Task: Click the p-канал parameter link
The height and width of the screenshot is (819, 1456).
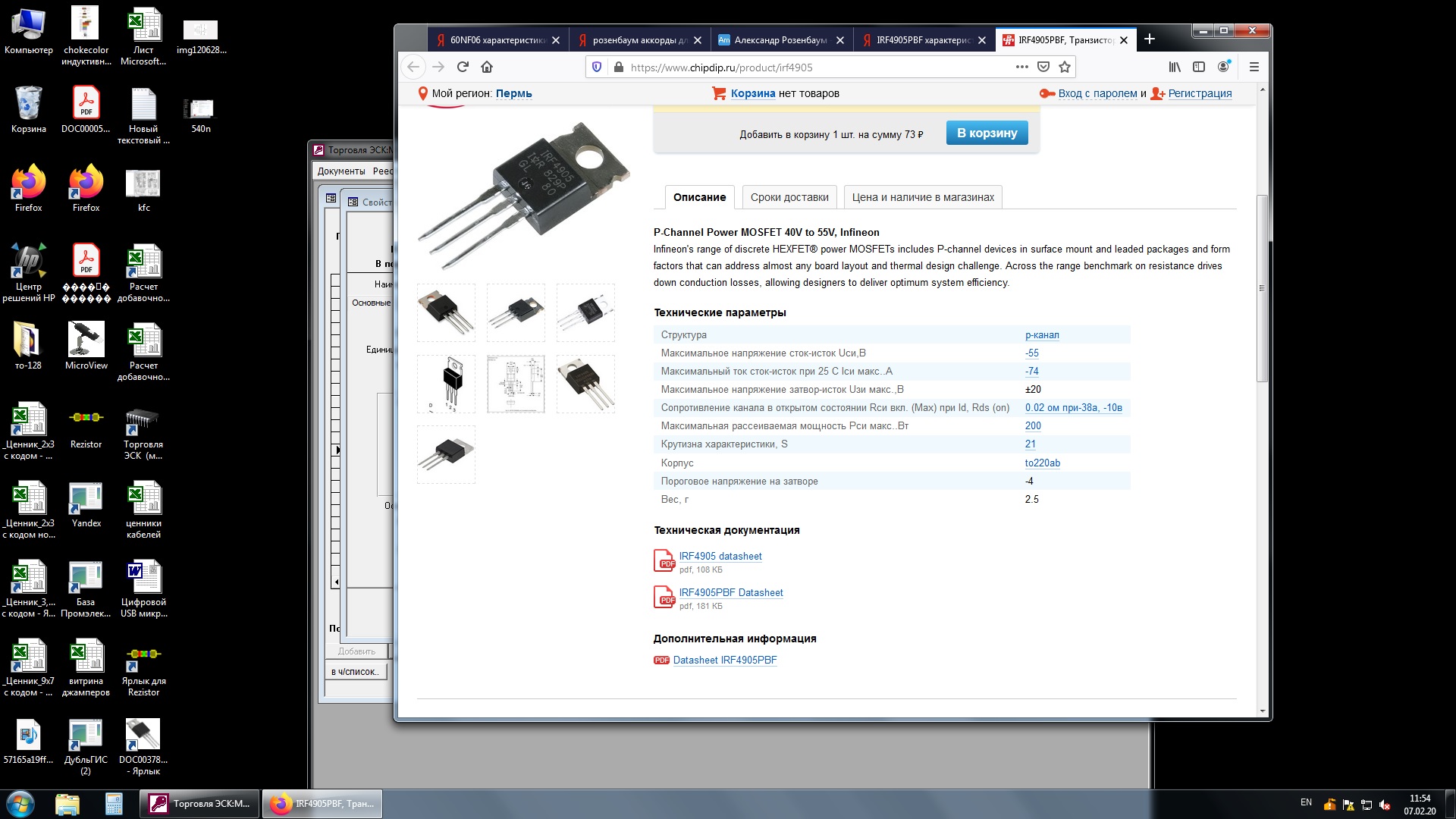Action: coord(1042,334)
